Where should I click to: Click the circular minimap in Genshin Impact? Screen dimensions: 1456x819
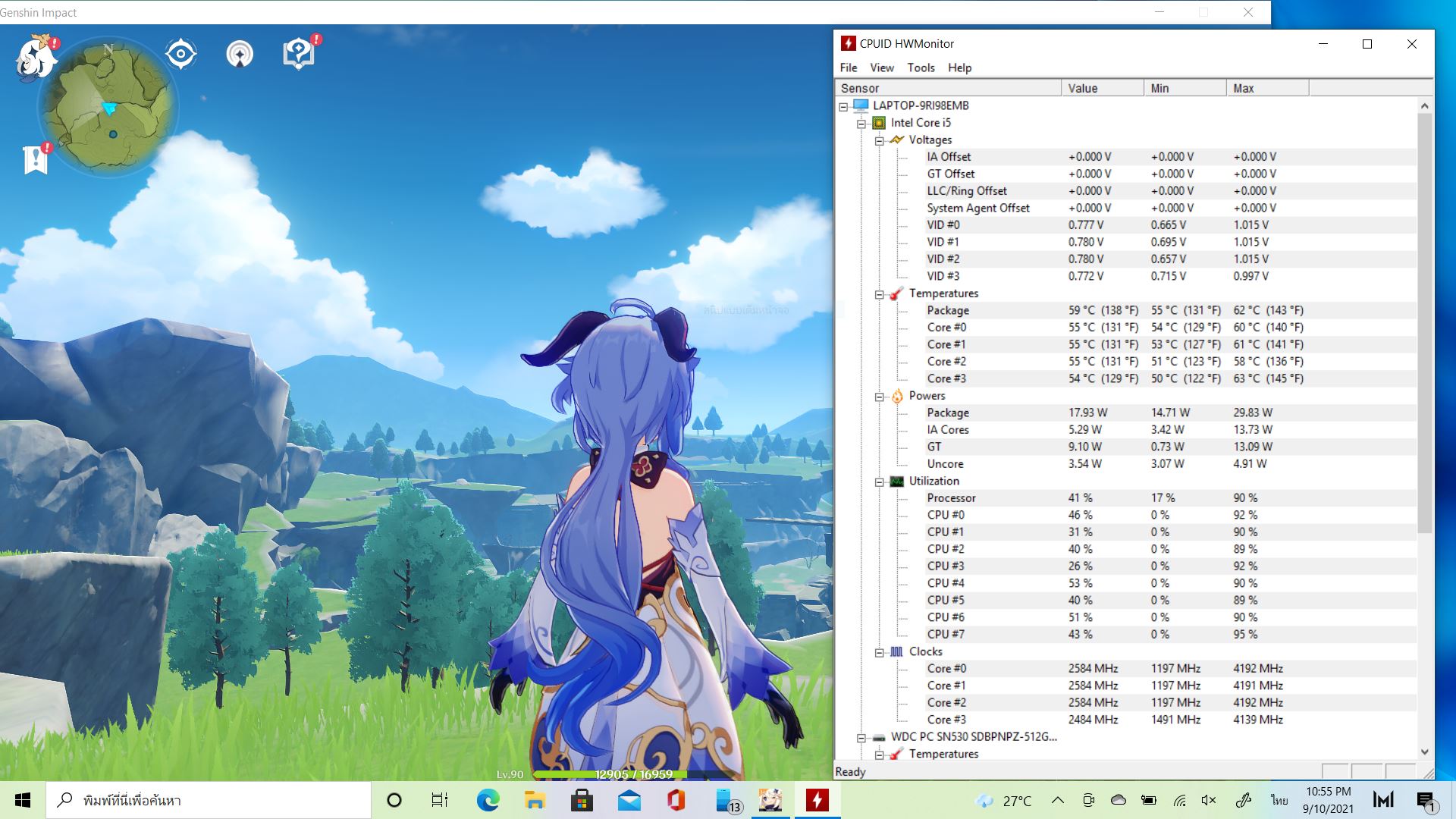click(x=108, y=106)
